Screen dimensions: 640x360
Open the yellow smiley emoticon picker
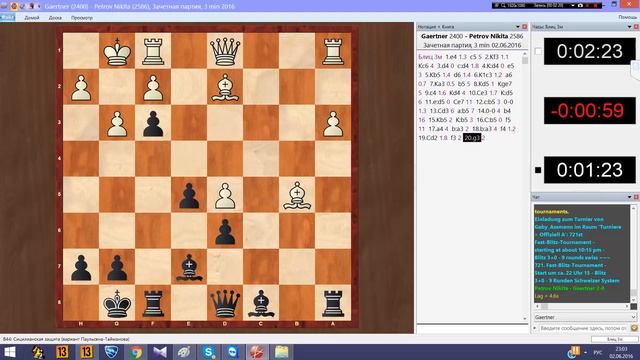pyautogui.click(x=634, y=328)
